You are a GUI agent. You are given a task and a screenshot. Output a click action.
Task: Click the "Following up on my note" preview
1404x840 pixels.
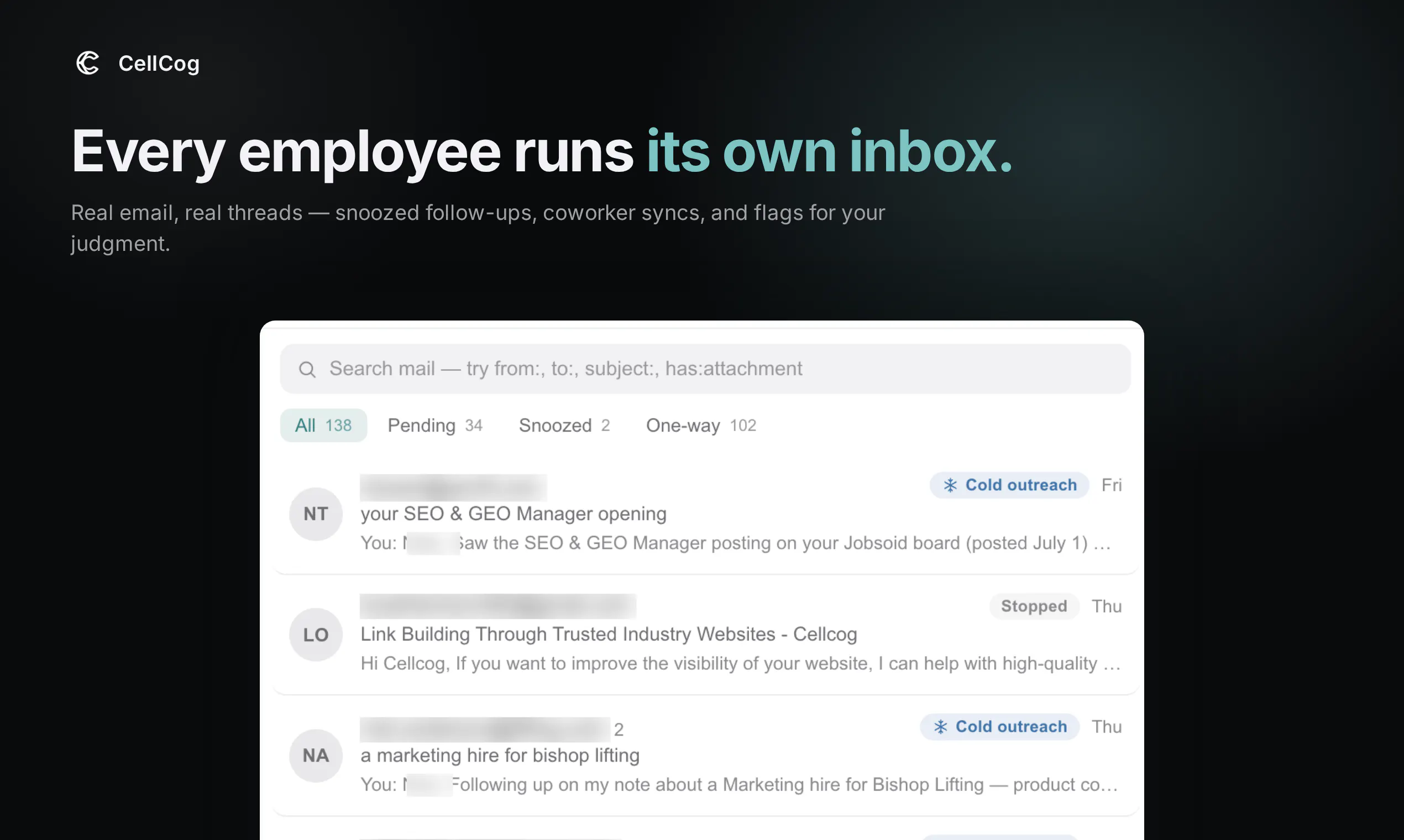point(740,785)
